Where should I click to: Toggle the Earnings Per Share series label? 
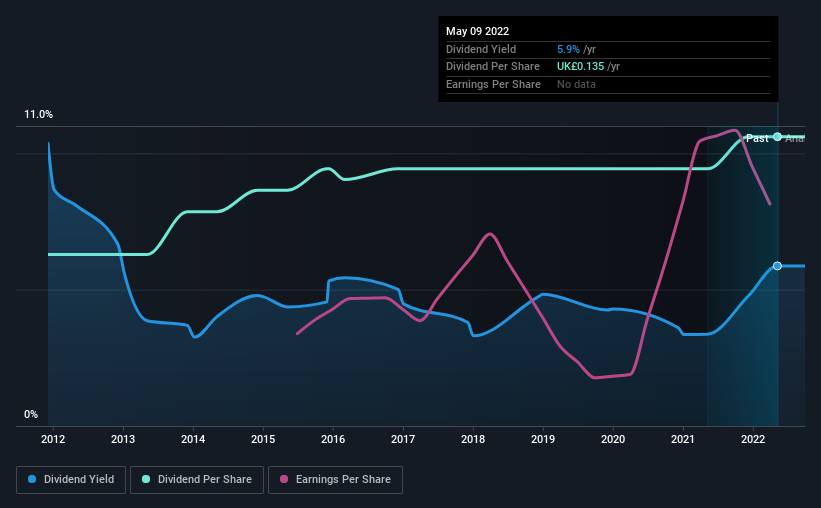point(343,480)
